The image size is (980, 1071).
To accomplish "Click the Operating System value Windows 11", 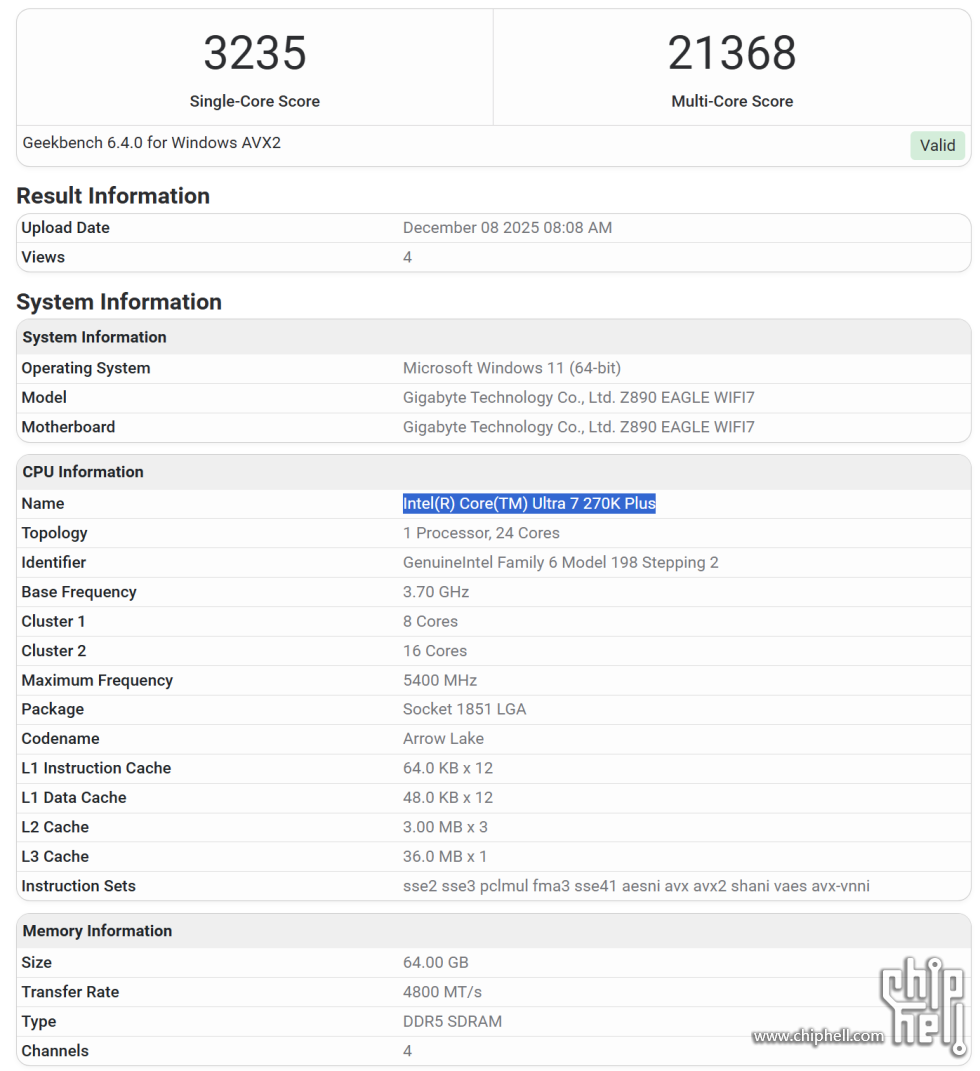I will click(x=512, y=368).
